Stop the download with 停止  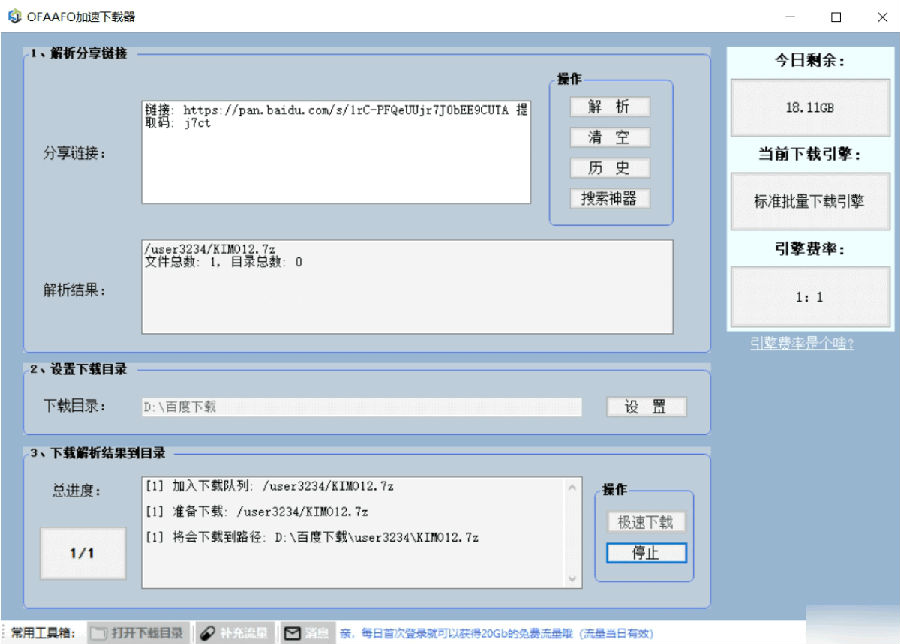coord(646,553)
